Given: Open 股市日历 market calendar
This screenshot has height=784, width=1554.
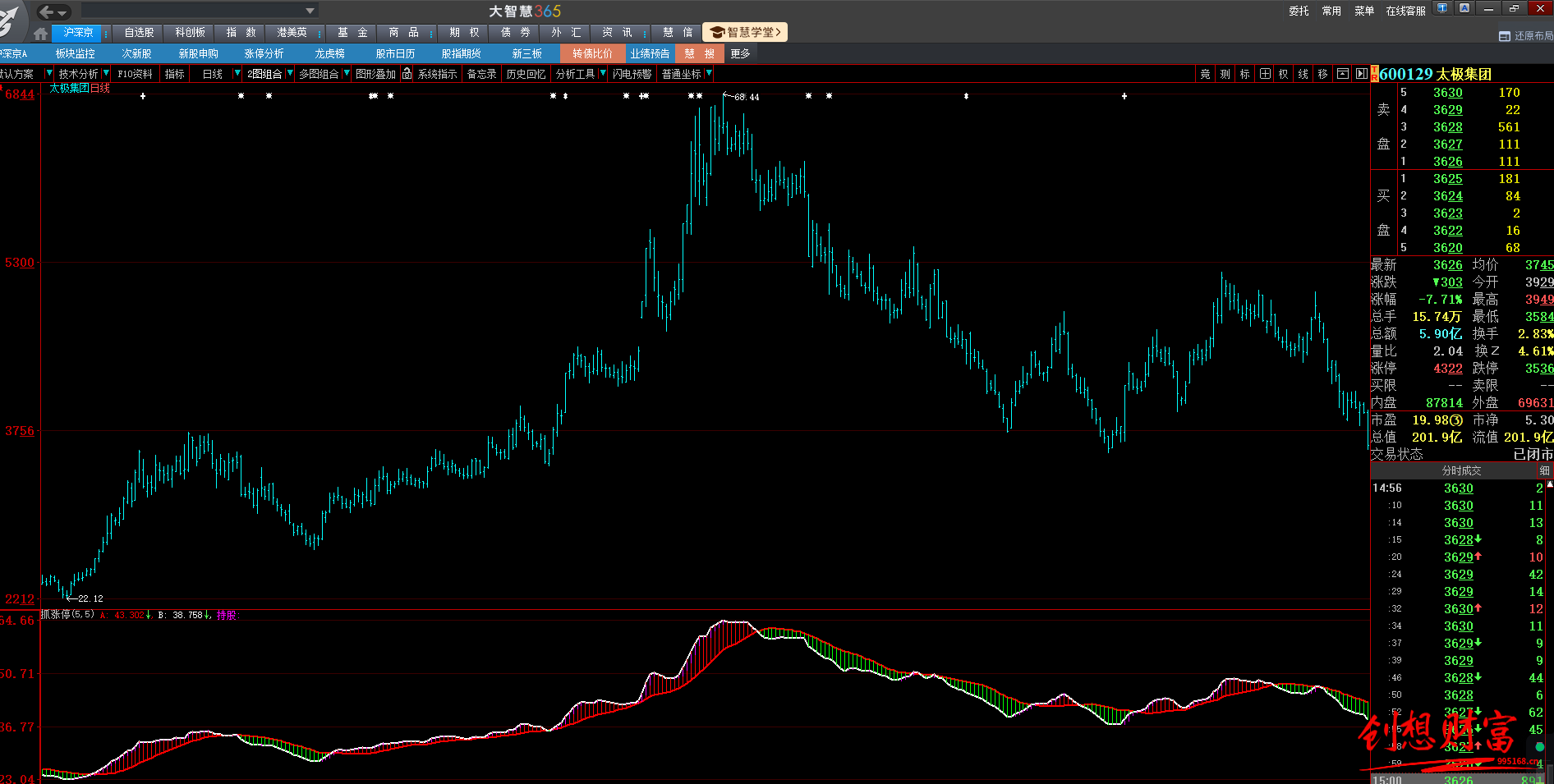Looking at the screenshot, I should [395, 54].
